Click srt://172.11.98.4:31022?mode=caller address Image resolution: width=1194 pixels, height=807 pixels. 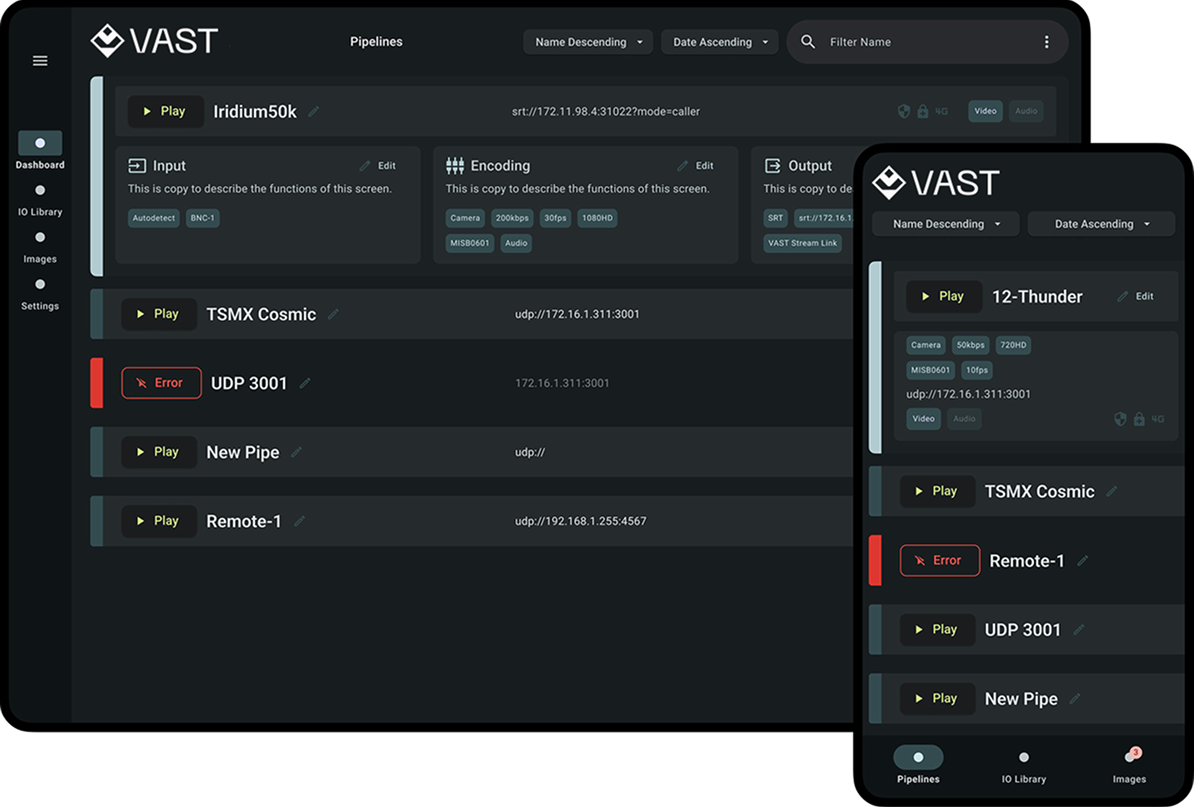pyautogui.click(x=606, y=111)
